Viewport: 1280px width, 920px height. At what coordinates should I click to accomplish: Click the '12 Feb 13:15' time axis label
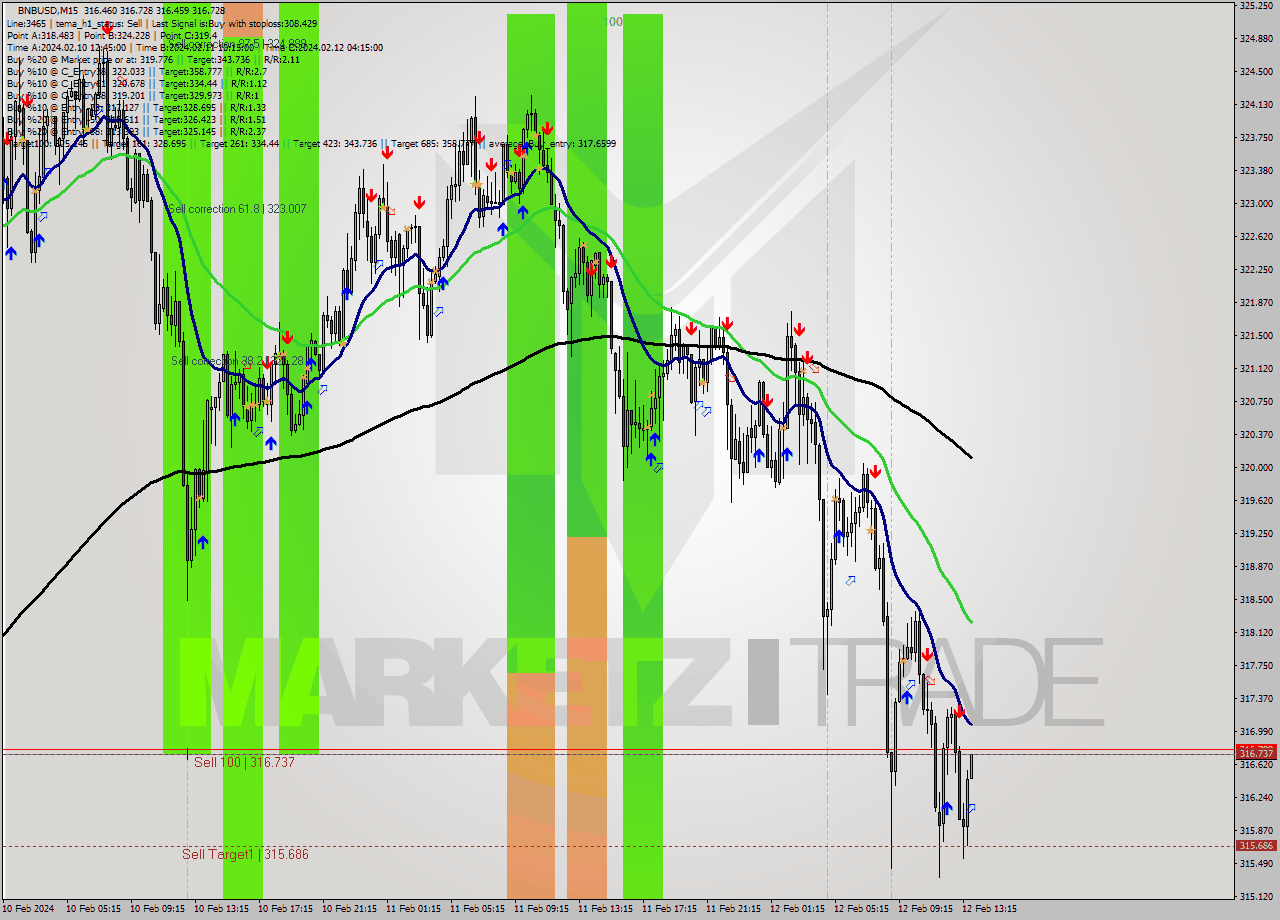989,909
